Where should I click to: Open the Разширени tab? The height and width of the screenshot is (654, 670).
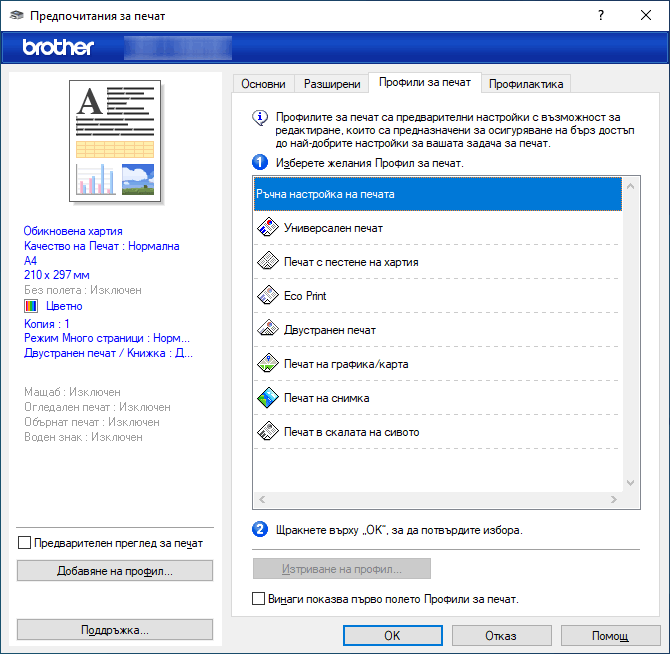point(332,84)
